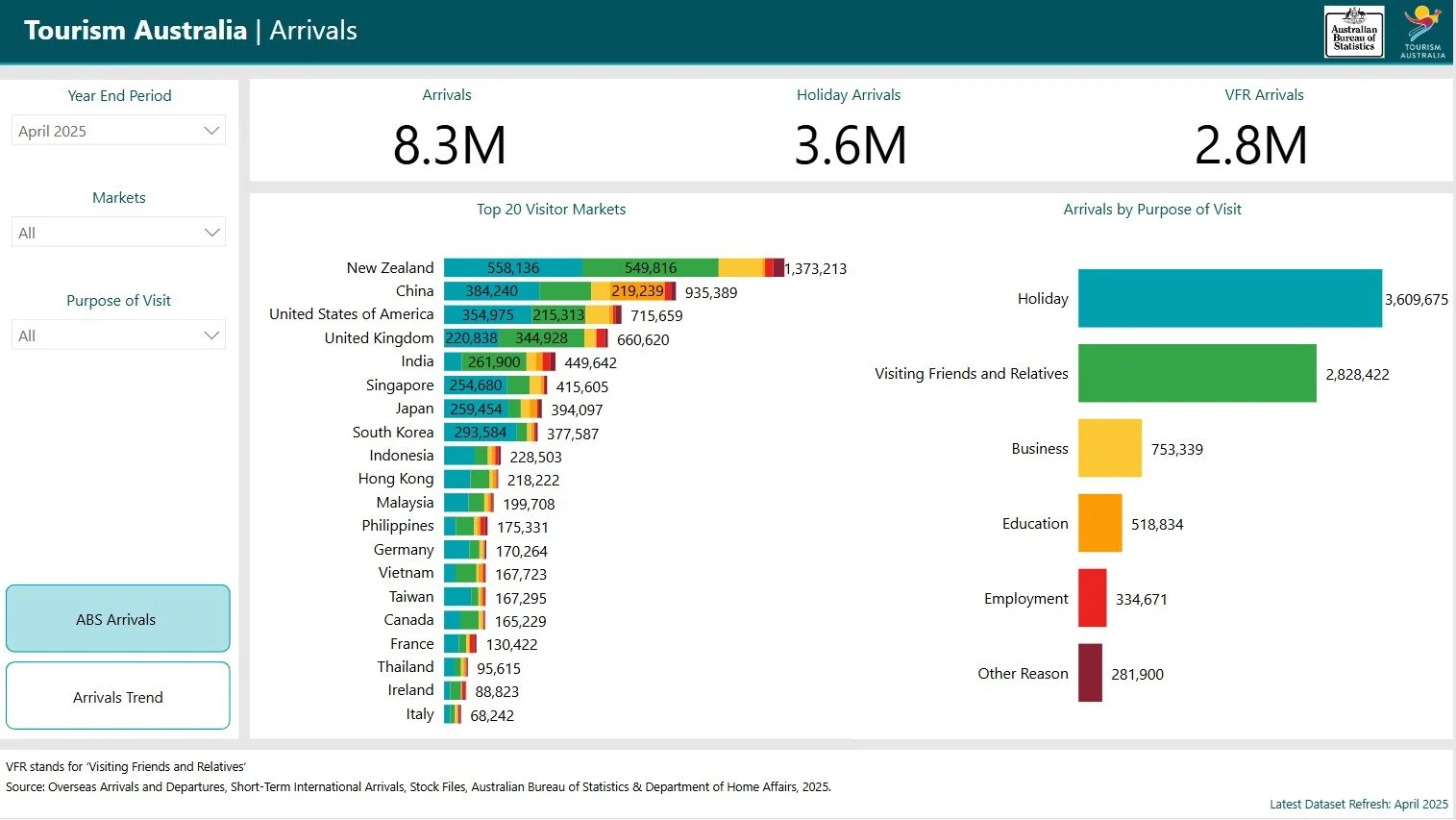Click the Arrivals 8.3M card value
The height and width of the screenshot is (820, 1456).
pos(449,146)
